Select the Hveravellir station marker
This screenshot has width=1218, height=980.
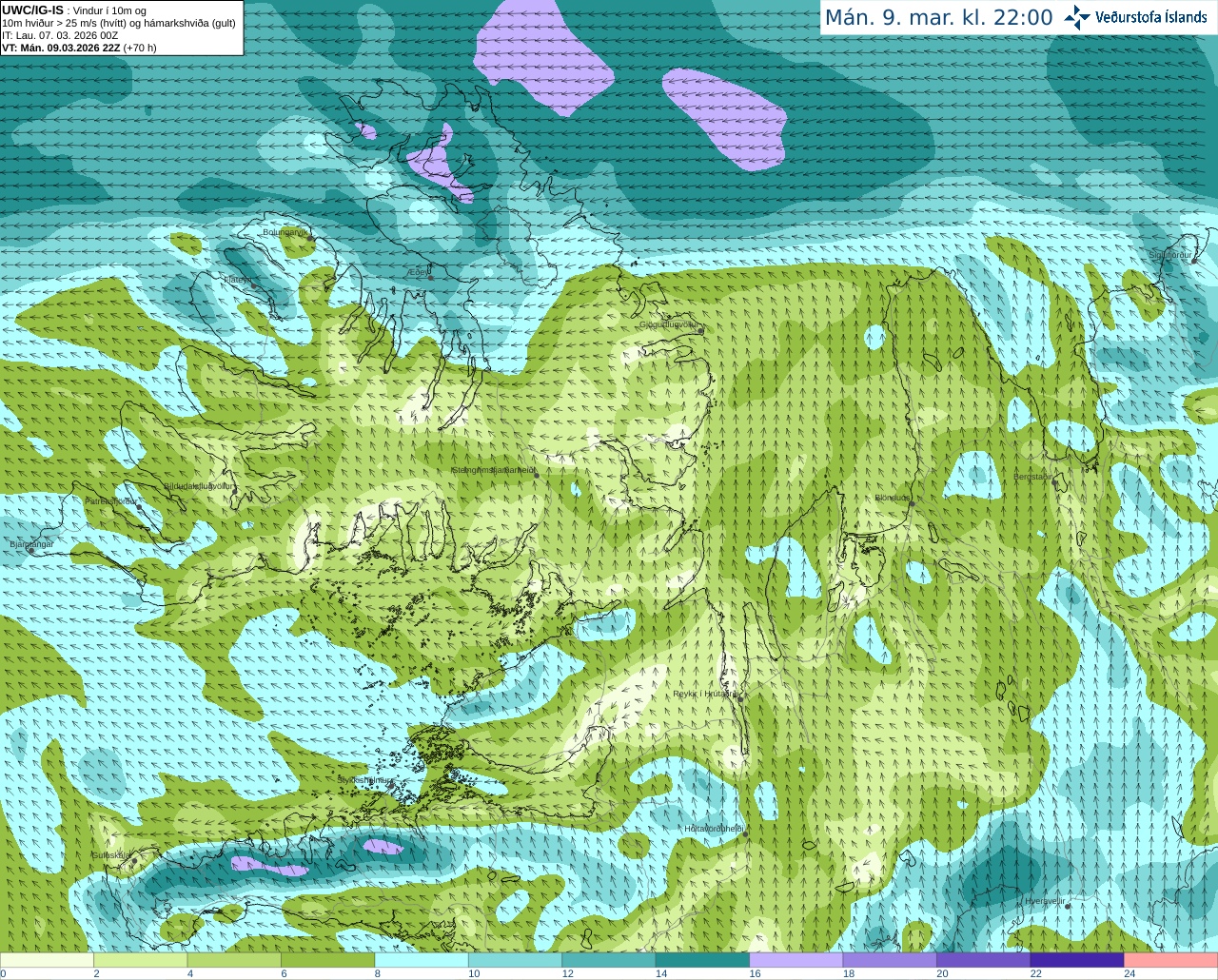pyautogui.click(x=1068, y=906)
